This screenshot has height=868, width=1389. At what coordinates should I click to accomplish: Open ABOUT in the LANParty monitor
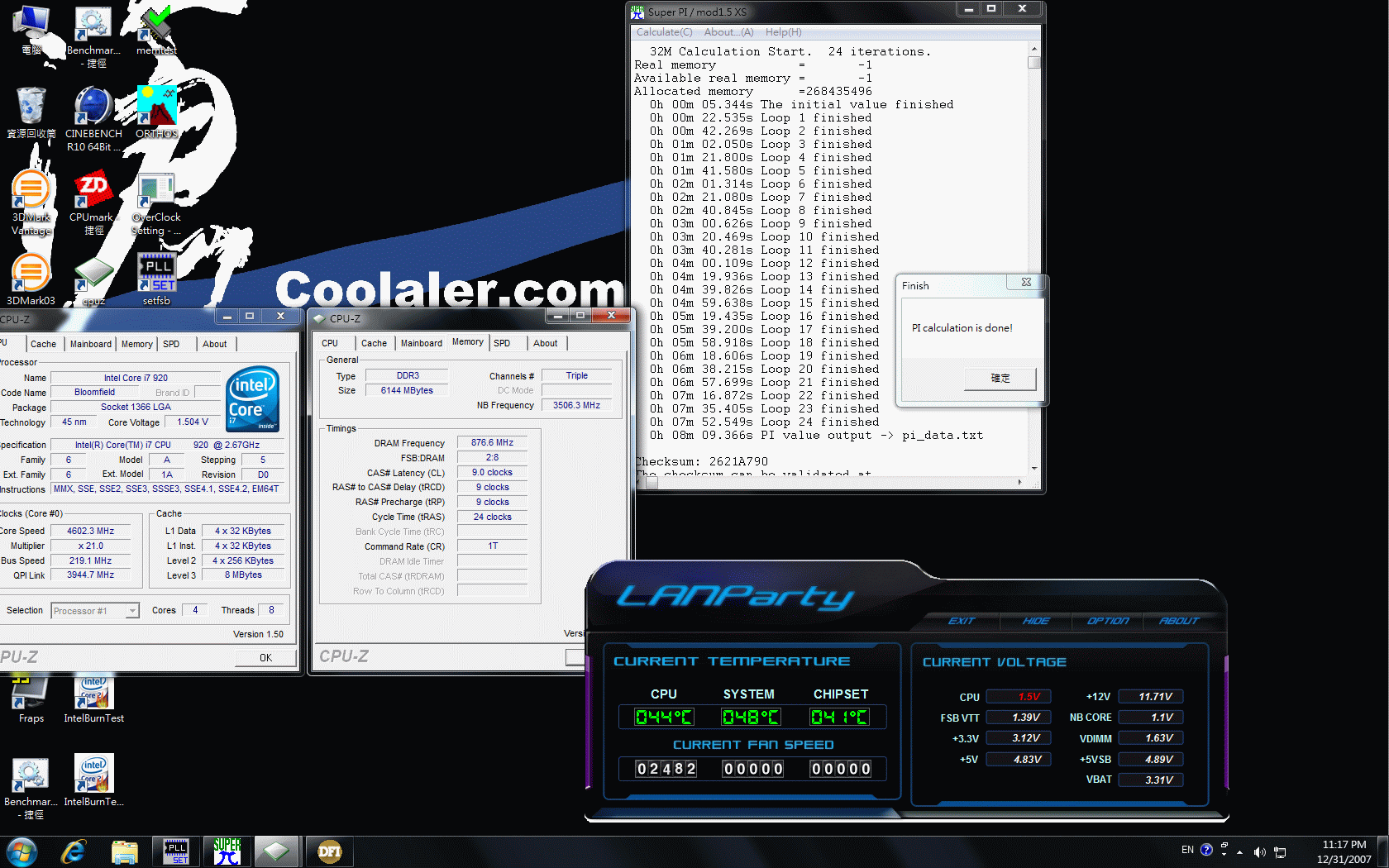point(1179,621)
